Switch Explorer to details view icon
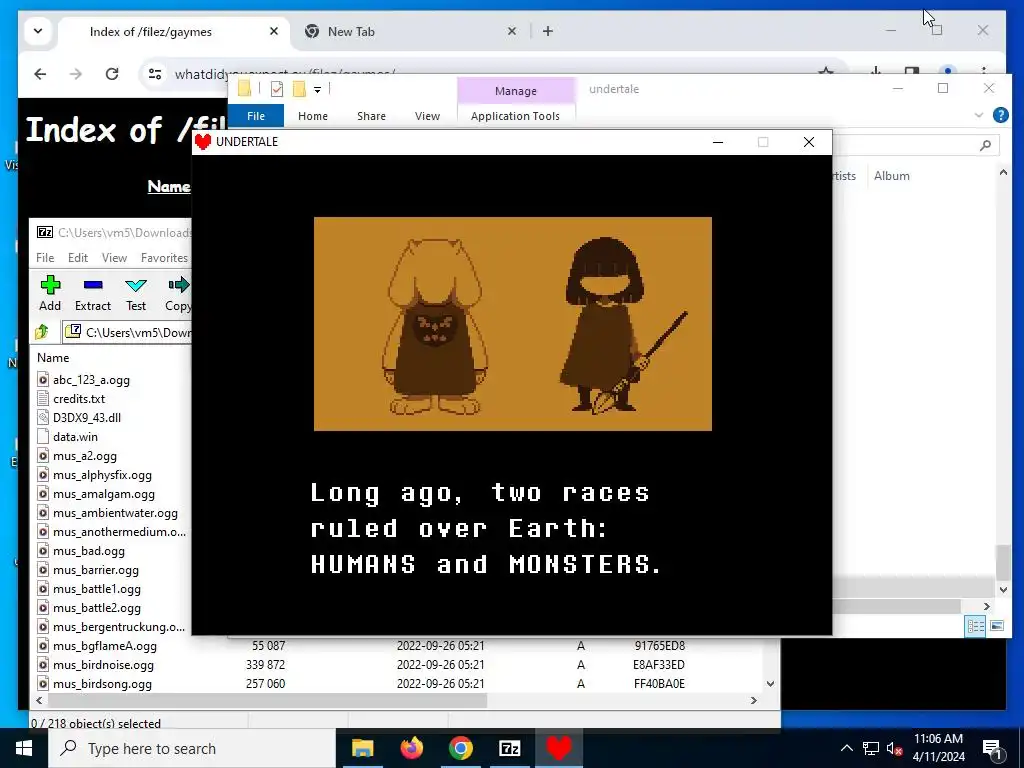Viewport: 1024px width, 768px height. (976, 626)
